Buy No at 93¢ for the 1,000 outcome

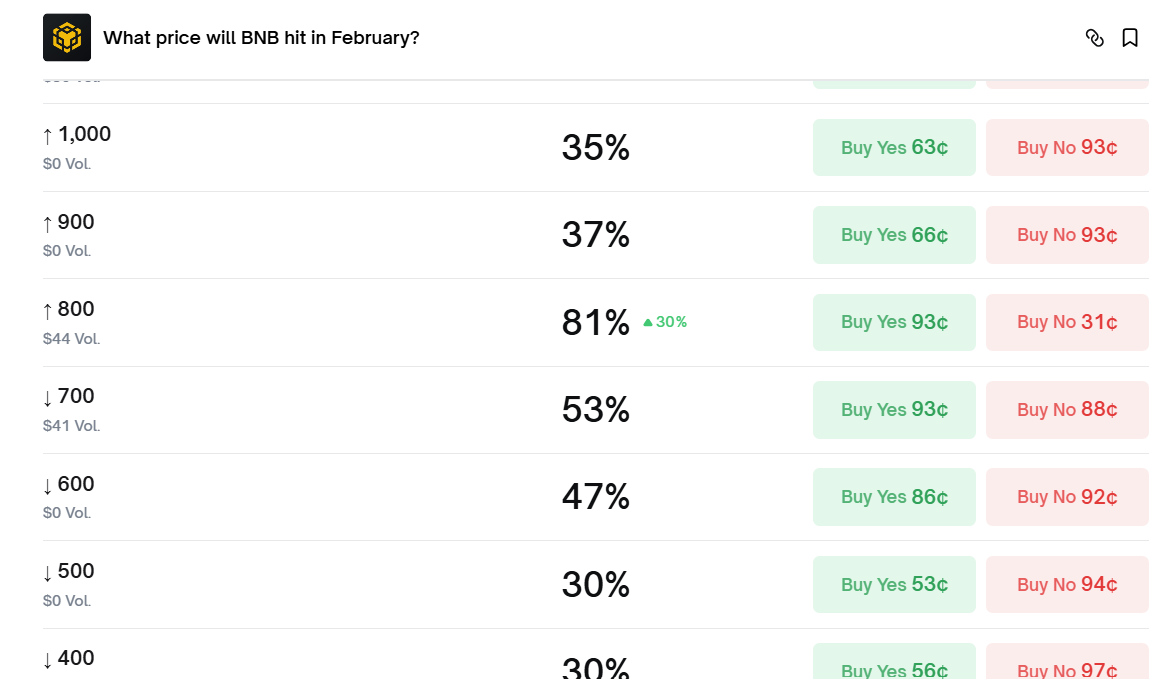click(1066, 147)
